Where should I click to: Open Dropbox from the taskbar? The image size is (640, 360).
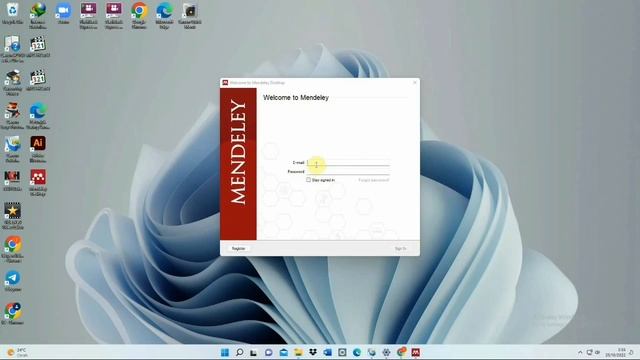(x=313, y=352)
